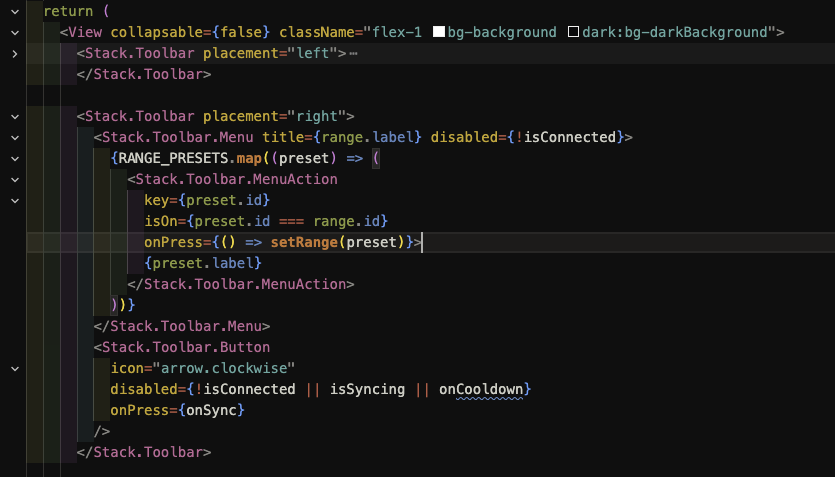The width and height of the screenshot is (835, 477).
Task: Click the "title" attribute on Stack.Toolbar.Menu
Action: click(283, 137)
